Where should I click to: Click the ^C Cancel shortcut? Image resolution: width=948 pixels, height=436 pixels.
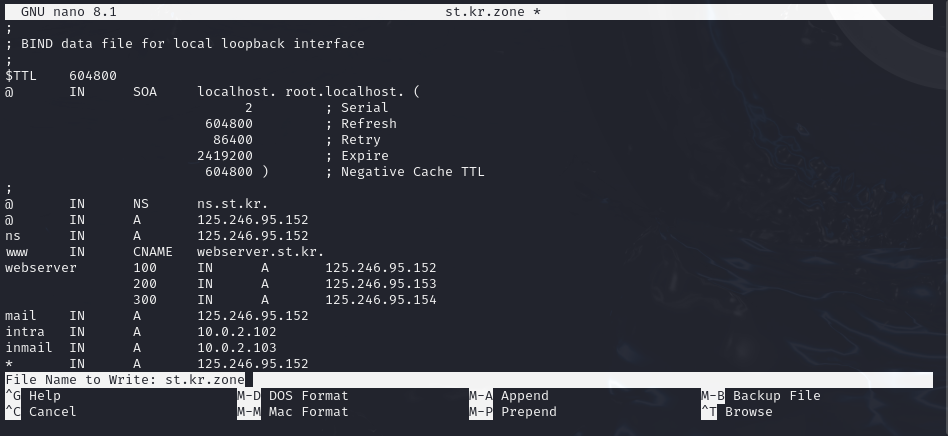click(x=41, y=412)
